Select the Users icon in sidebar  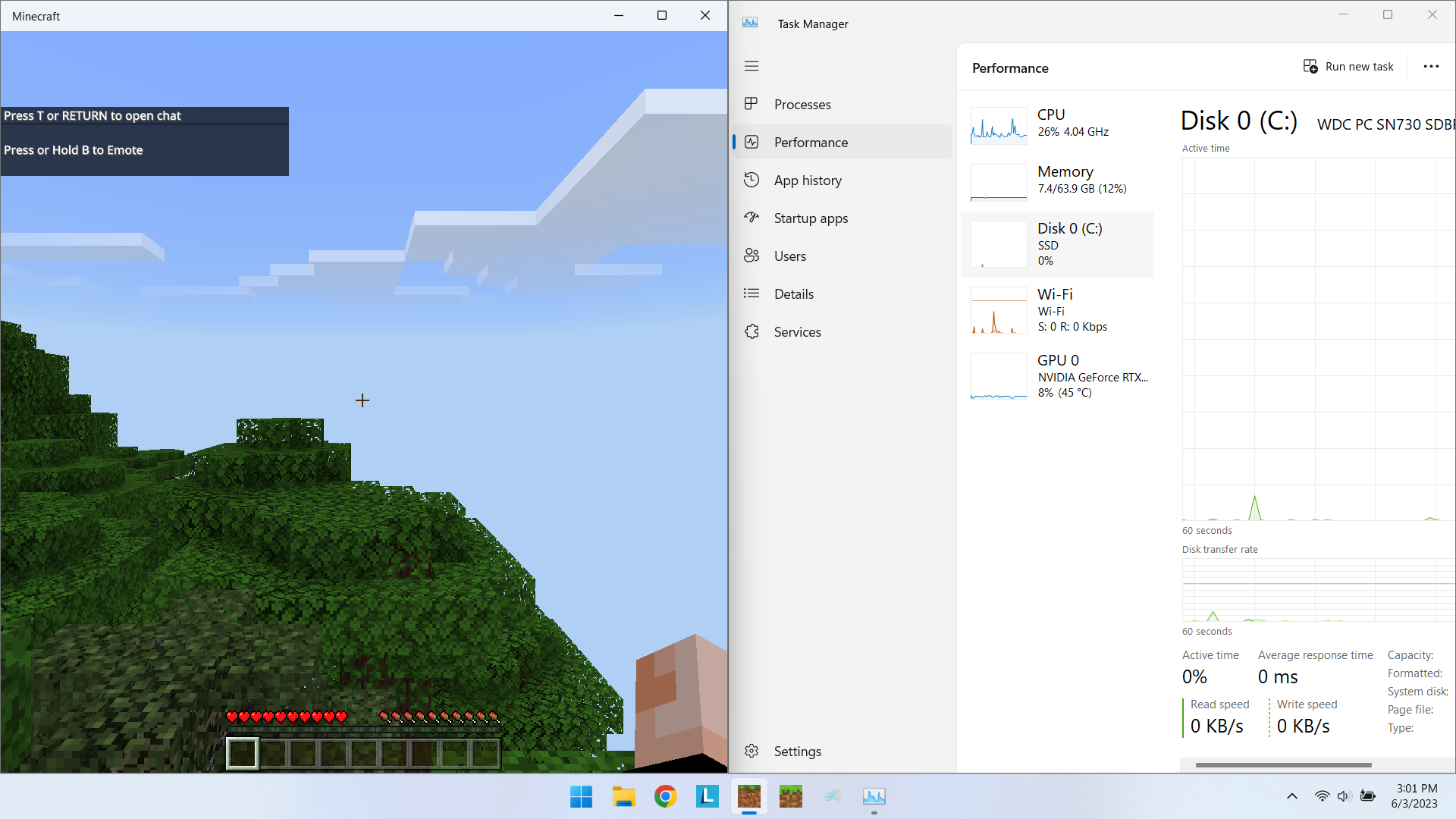752,256
